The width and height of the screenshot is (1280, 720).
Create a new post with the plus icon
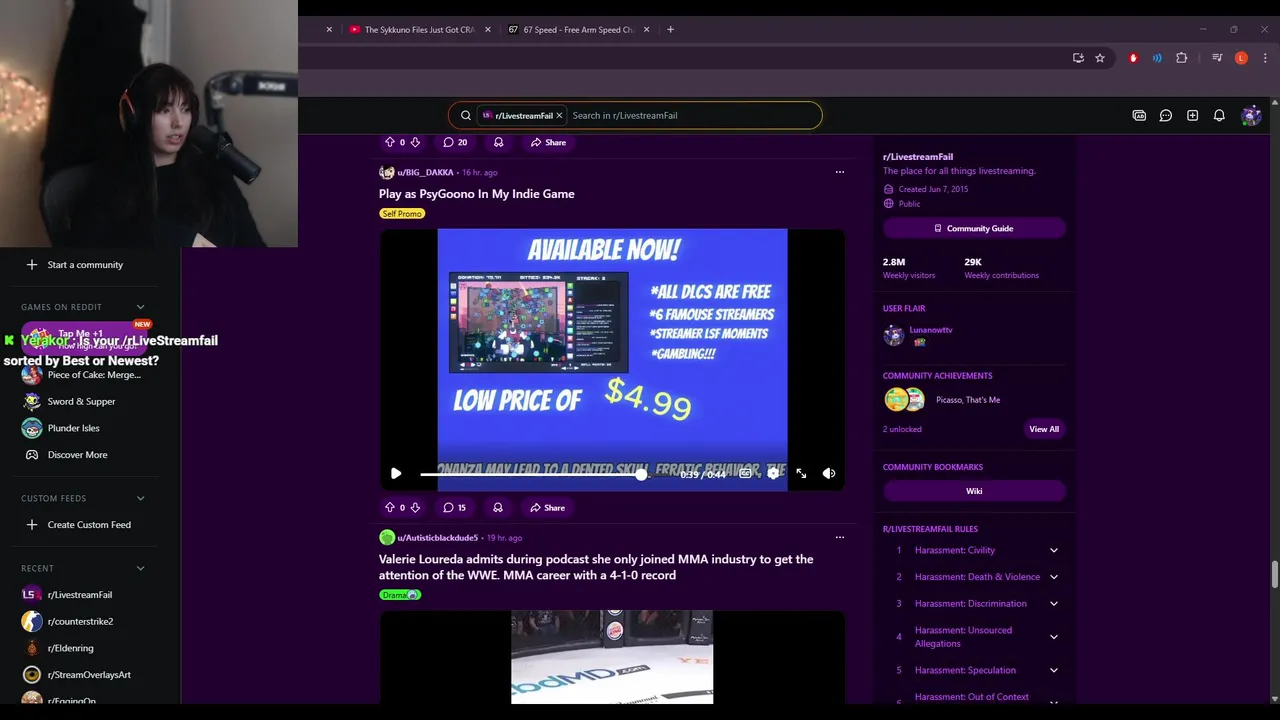click(1192, 115)
